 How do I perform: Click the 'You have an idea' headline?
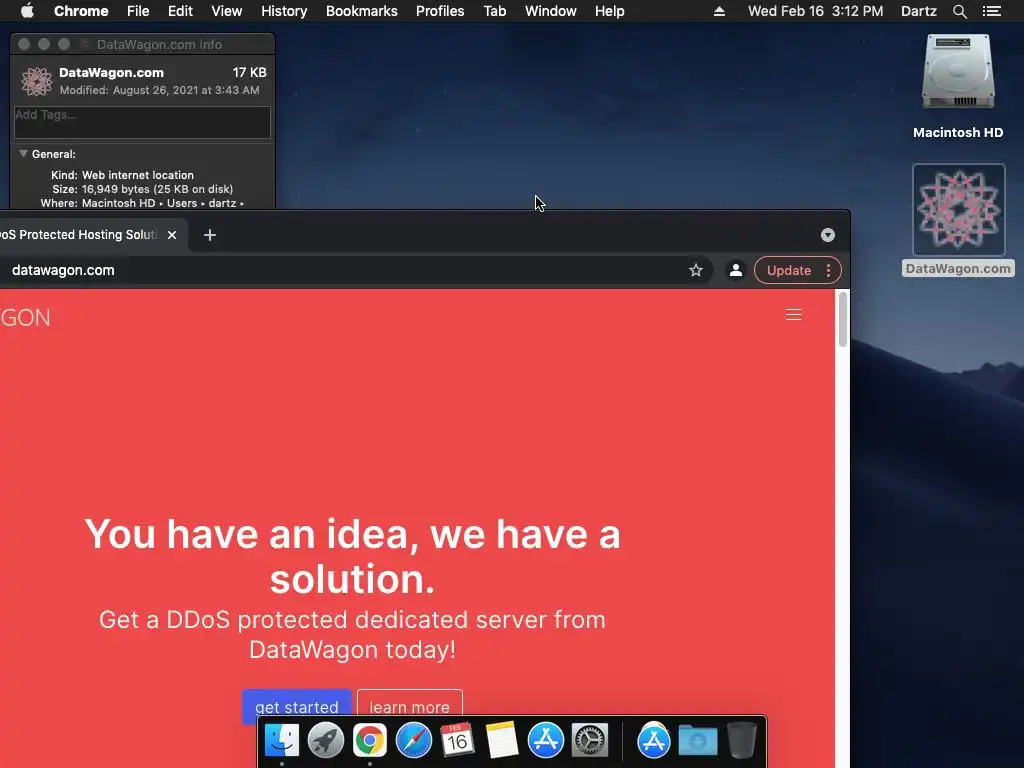coord(353,556)
